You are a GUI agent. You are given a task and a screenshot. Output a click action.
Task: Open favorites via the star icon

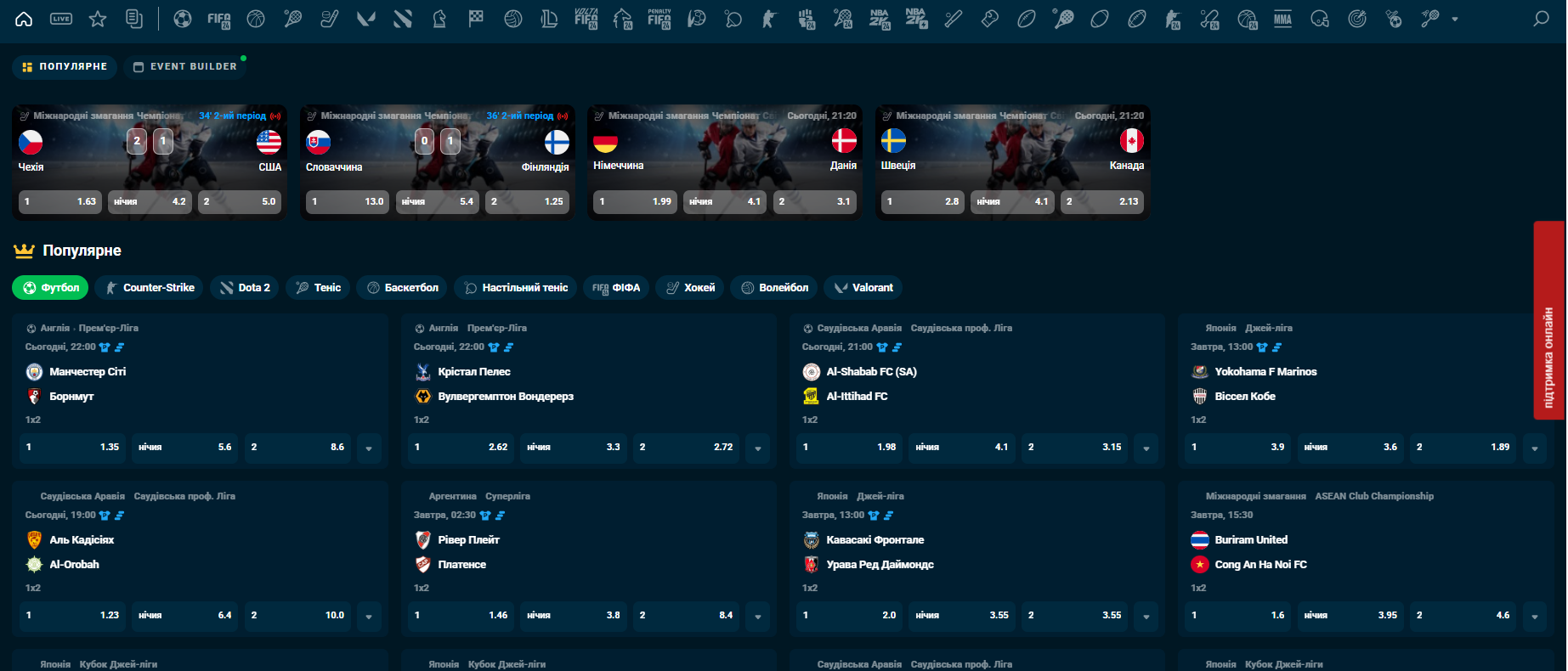pos(98,19)
